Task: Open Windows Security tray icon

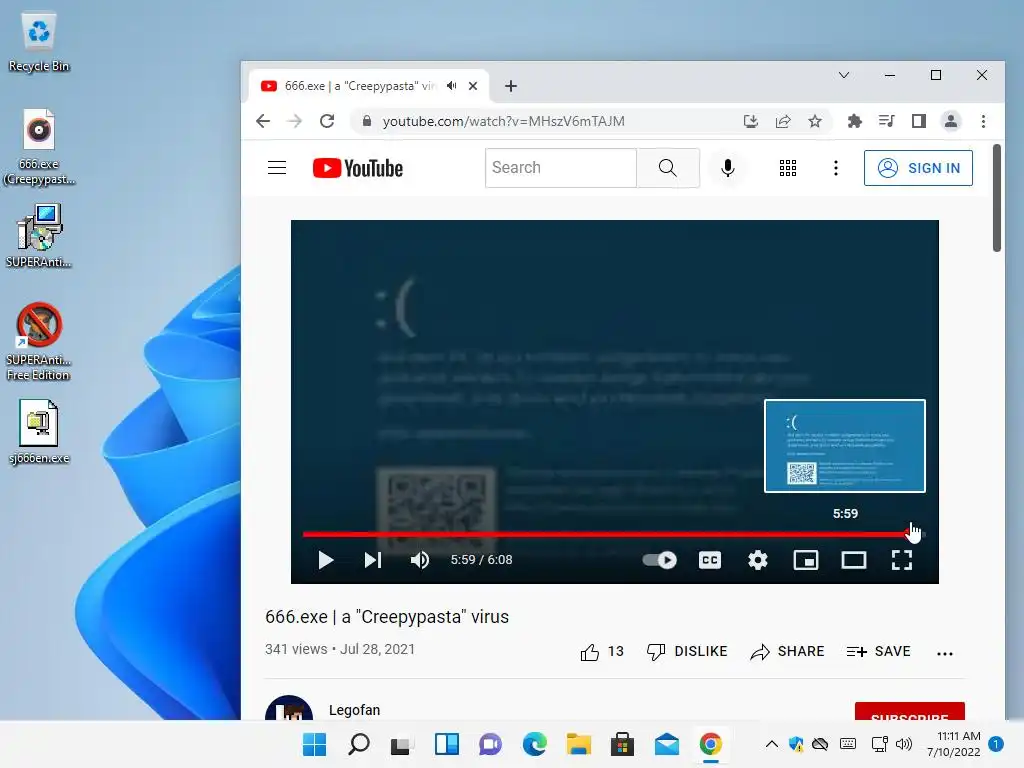Action: pyautogui.click(x=795, y=744)
